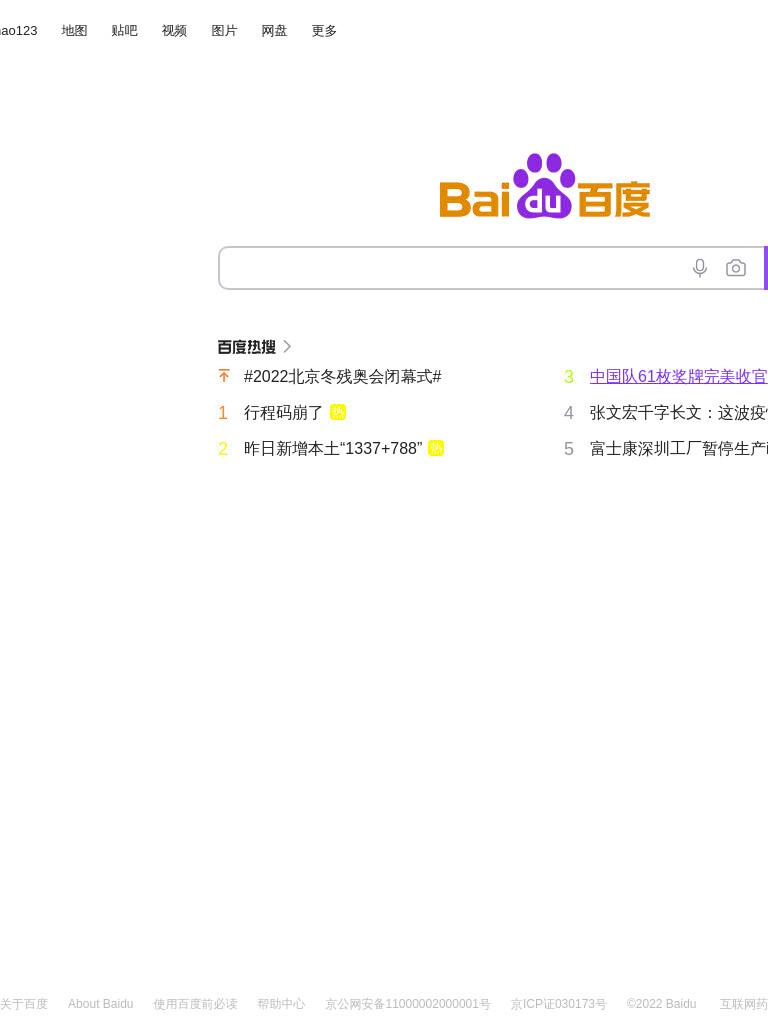Viewport: 768px width, 1024px height.
Task: Open hot search 行程码崩了
Action: click(283, 413)
